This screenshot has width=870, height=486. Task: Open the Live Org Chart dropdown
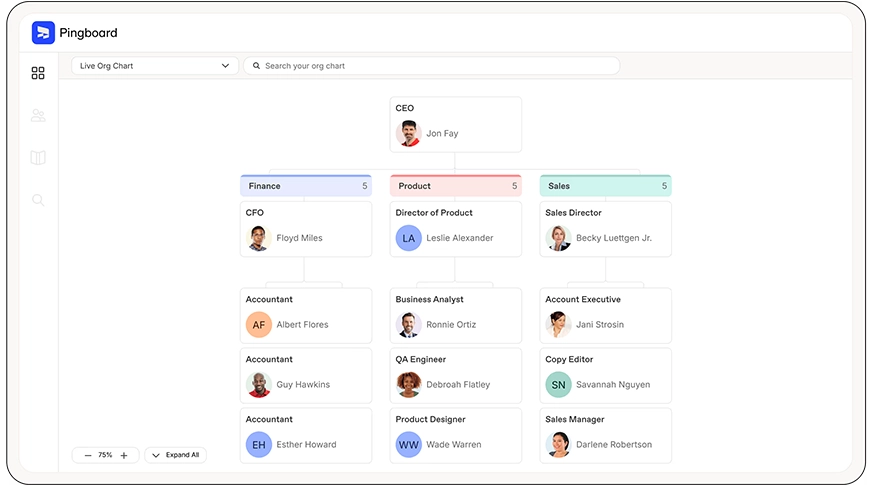pyautogui.click(x=155, y=65)
